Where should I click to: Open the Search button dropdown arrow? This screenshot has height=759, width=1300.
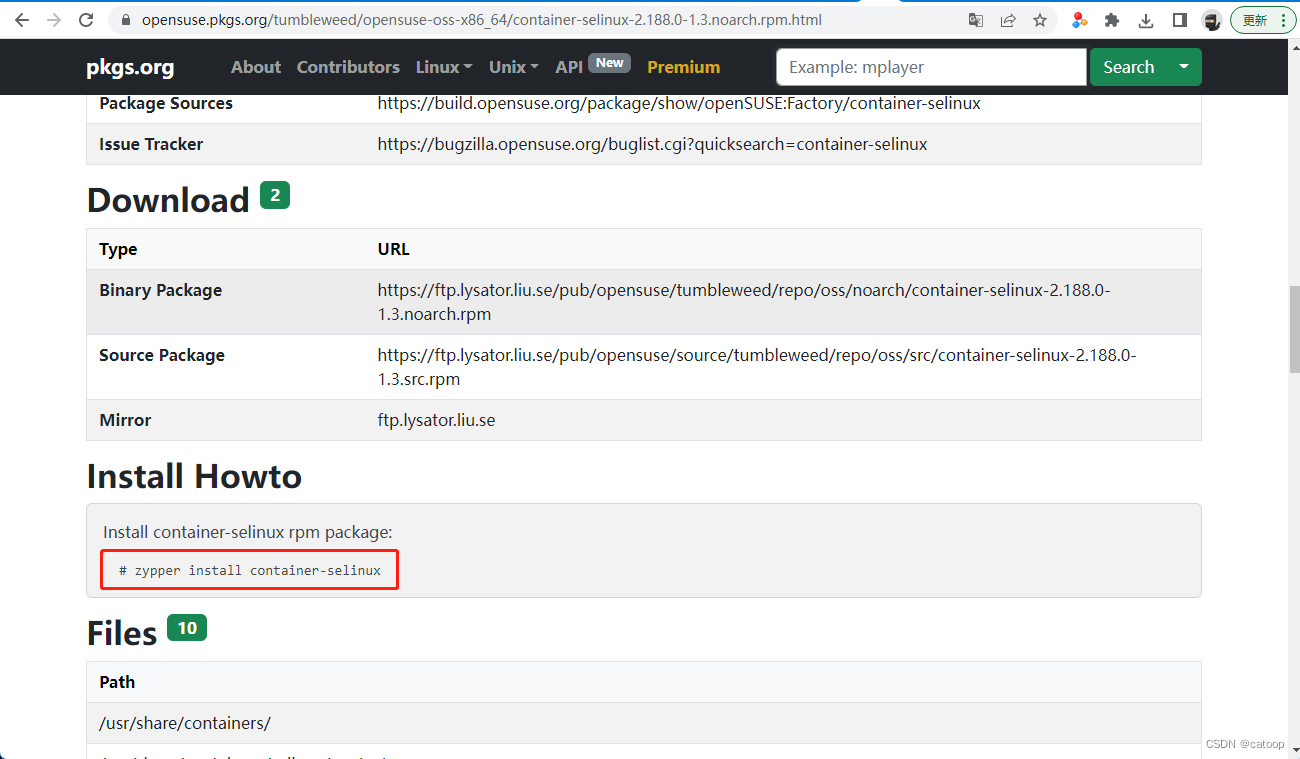click(x=1181, y=67)
